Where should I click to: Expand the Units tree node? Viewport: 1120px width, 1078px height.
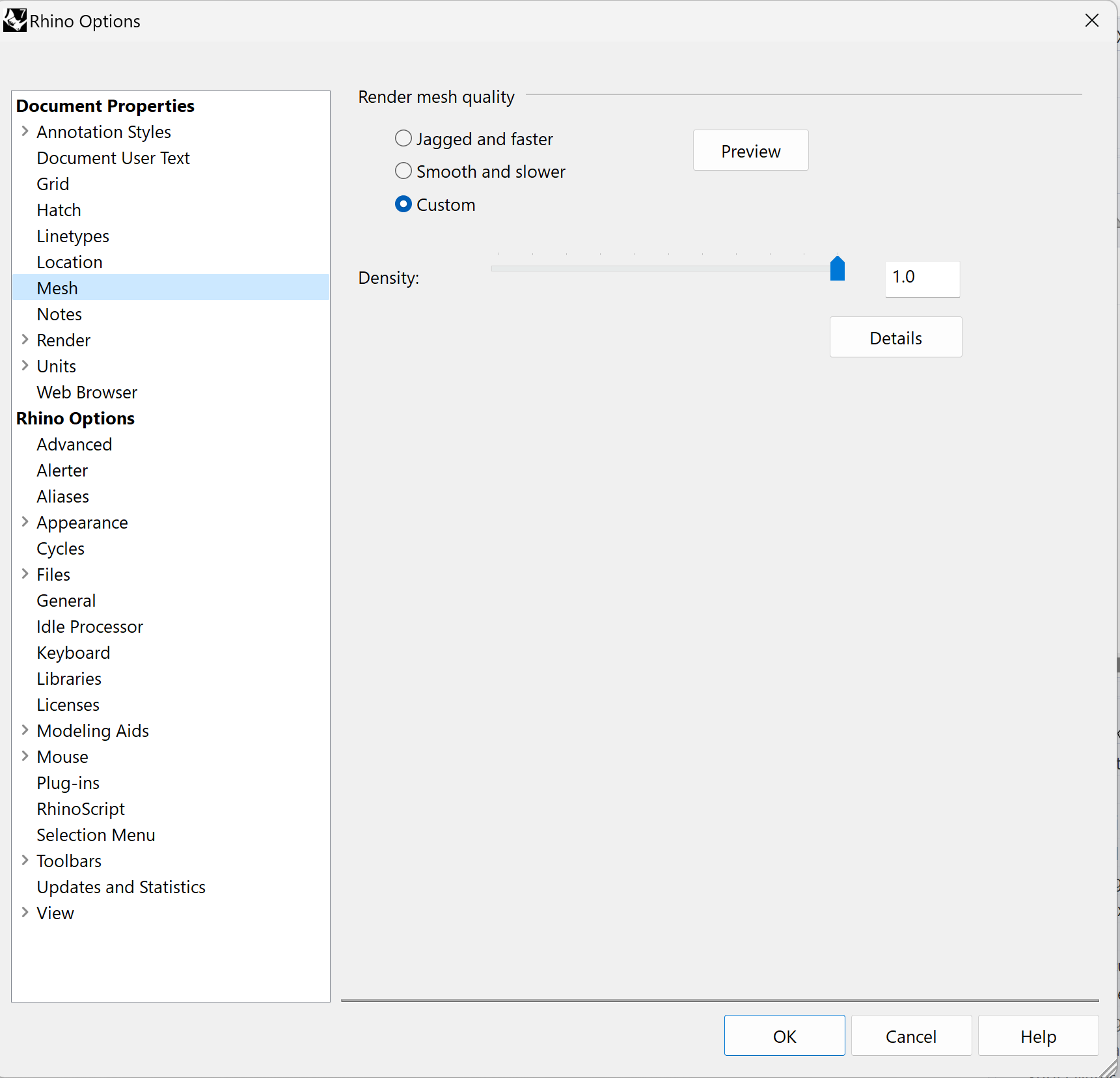pyautogui.click(x=25, y=366)
